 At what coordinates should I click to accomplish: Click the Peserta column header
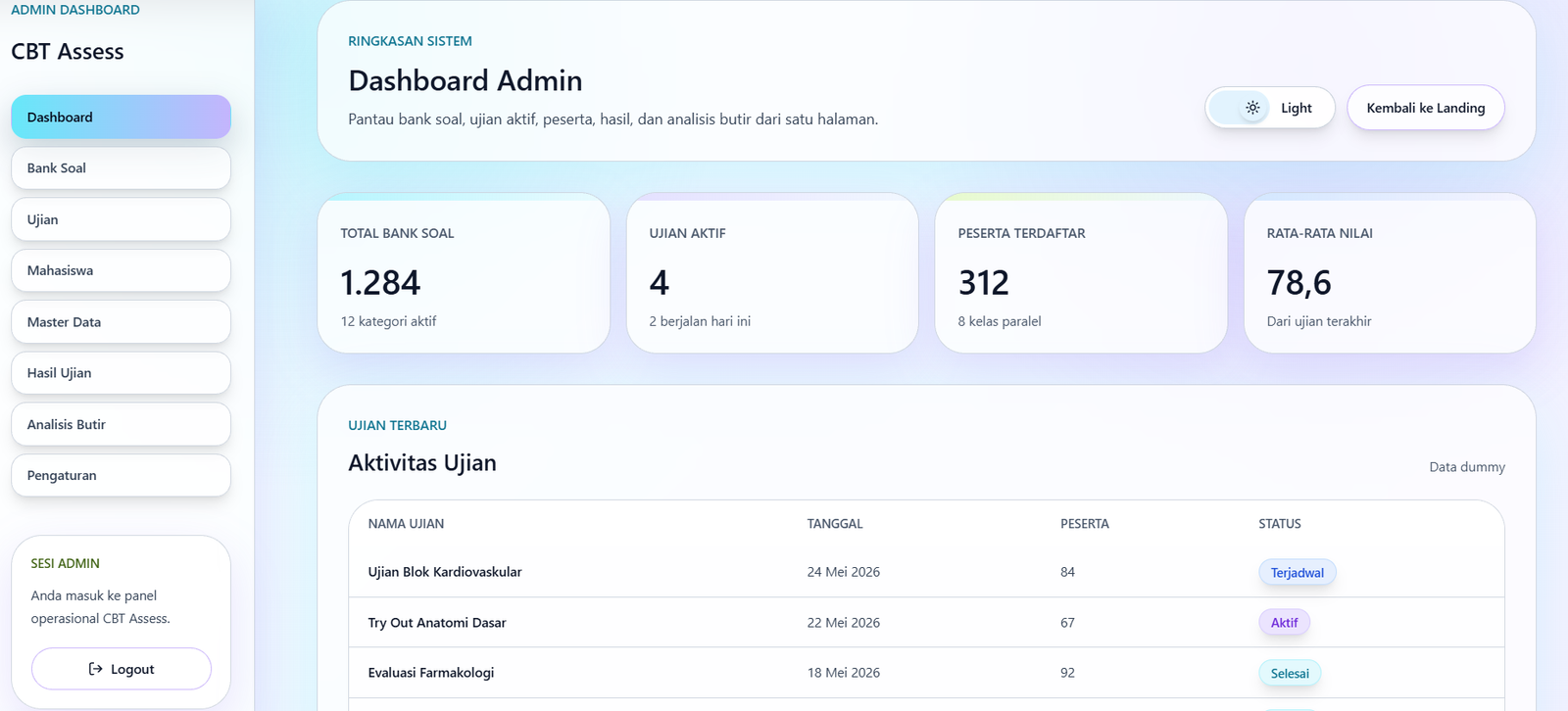(x=1085, y=524)
